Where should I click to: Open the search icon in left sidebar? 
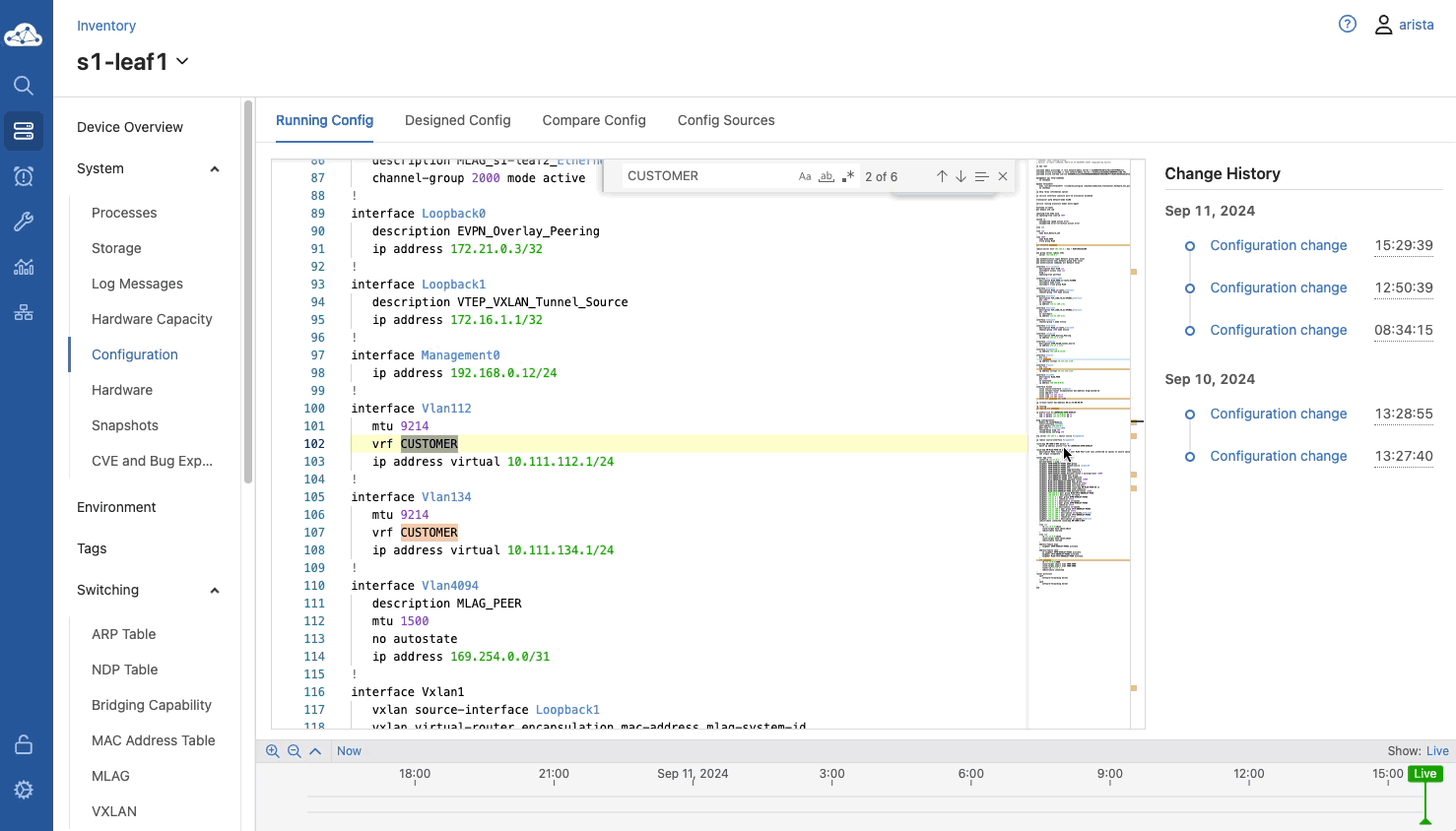[24, 86]
